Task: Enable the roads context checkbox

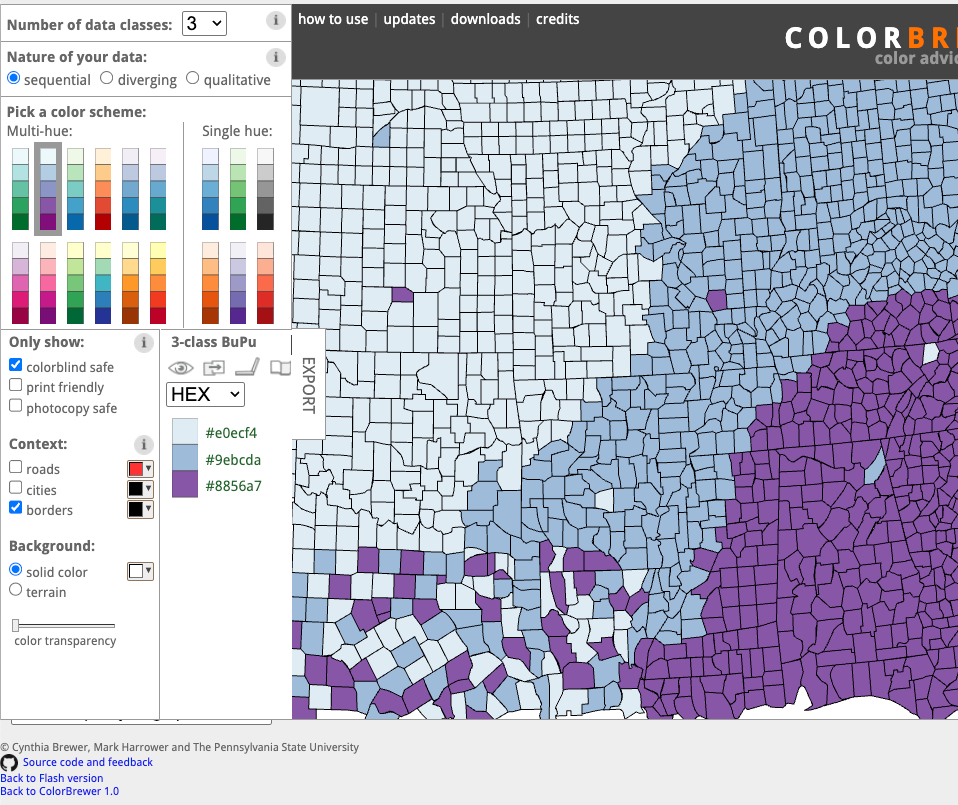Action: [x=16, y=468]
